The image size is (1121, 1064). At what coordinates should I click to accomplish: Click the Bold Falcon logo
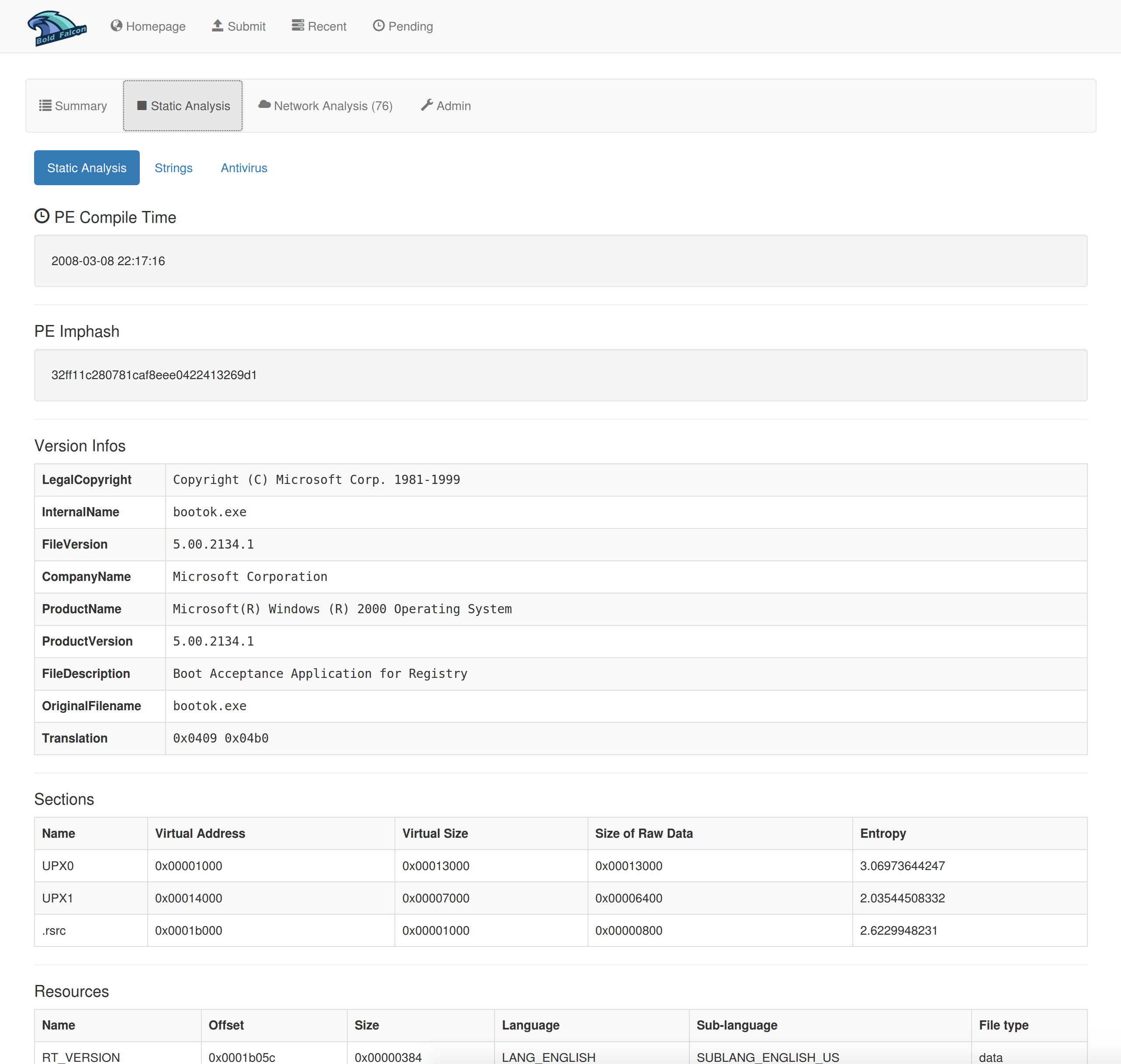[x=57, y=28]
